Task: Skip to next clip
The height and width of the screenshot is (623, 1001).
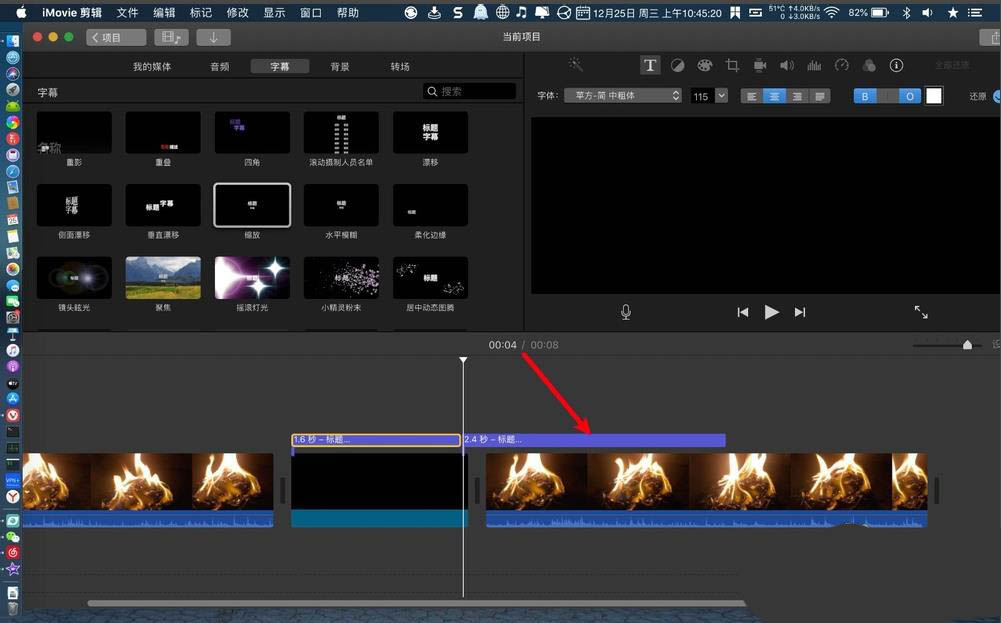Action: 800,312
